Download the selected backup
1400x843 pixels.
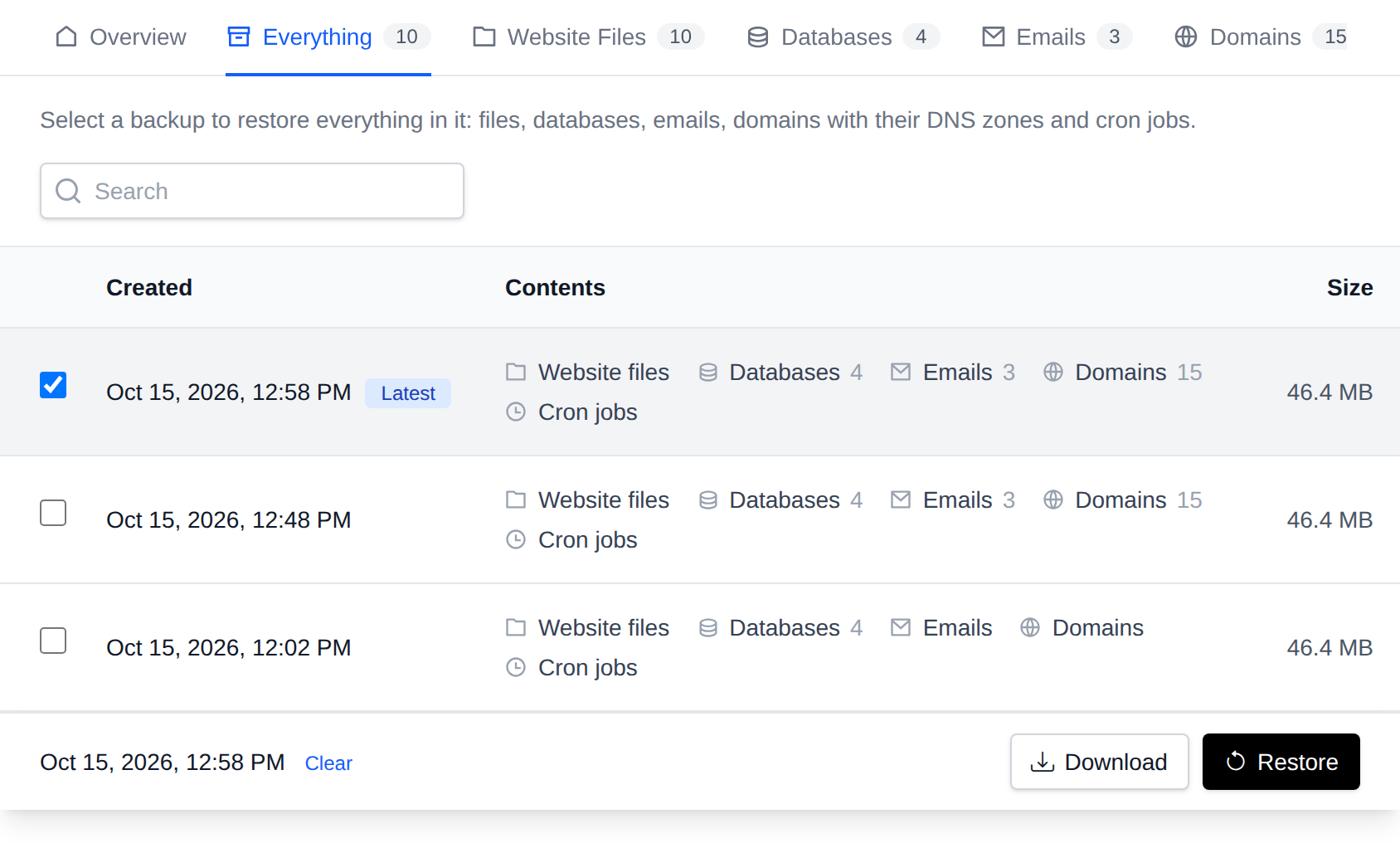click(x=1100, y=762)
